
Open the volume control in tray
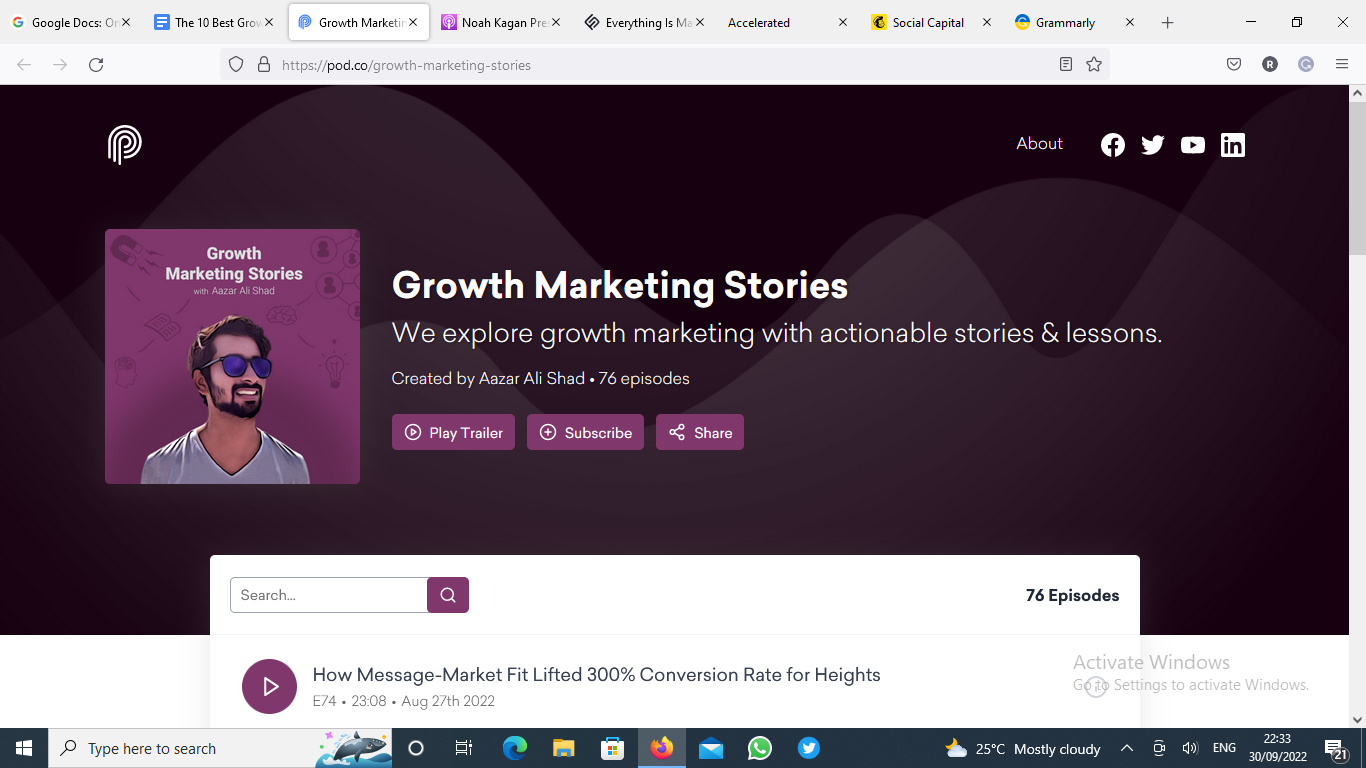(x=1190, y=748)
